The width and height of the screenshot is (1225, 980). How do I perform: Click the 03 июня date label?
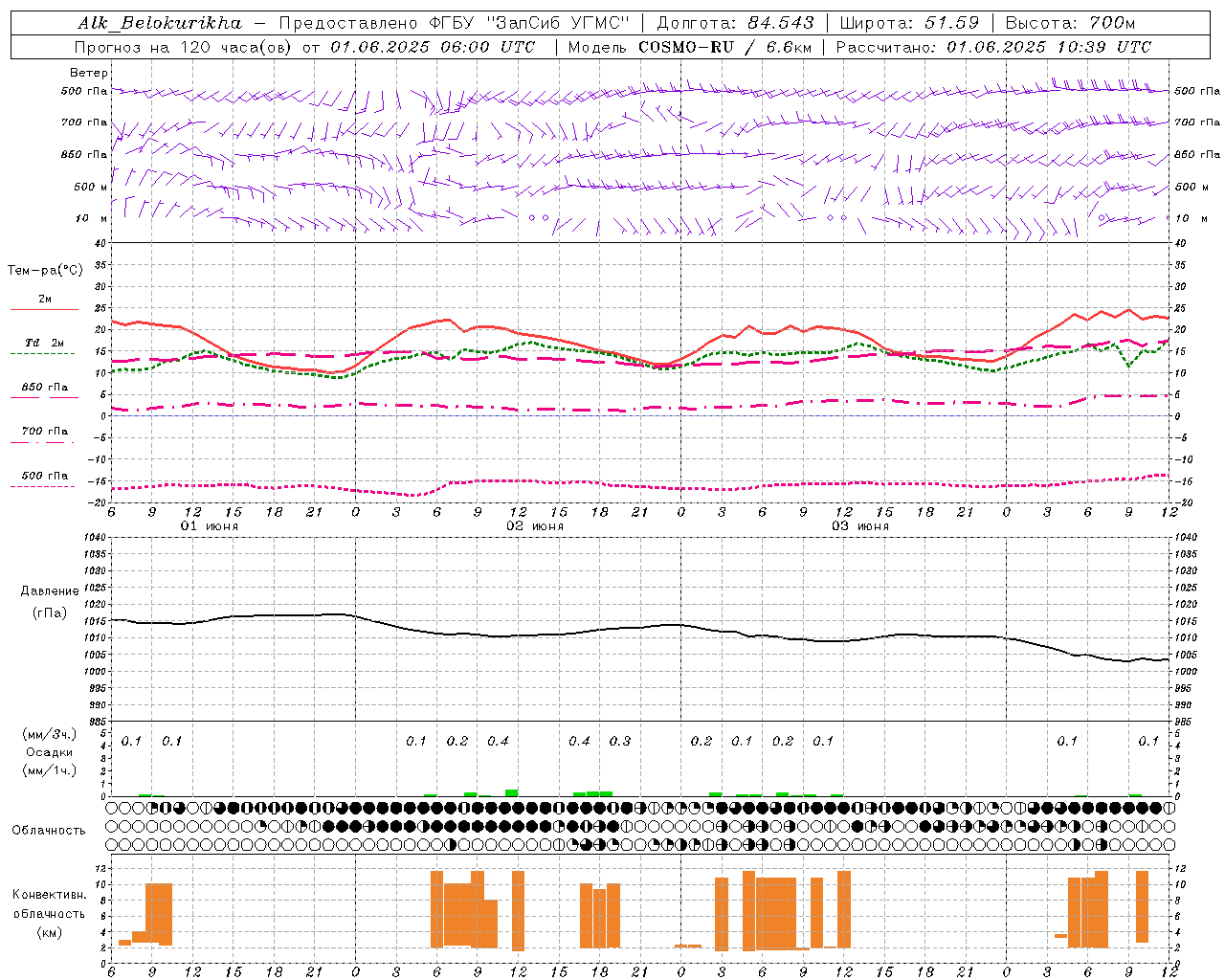(860, 526)
